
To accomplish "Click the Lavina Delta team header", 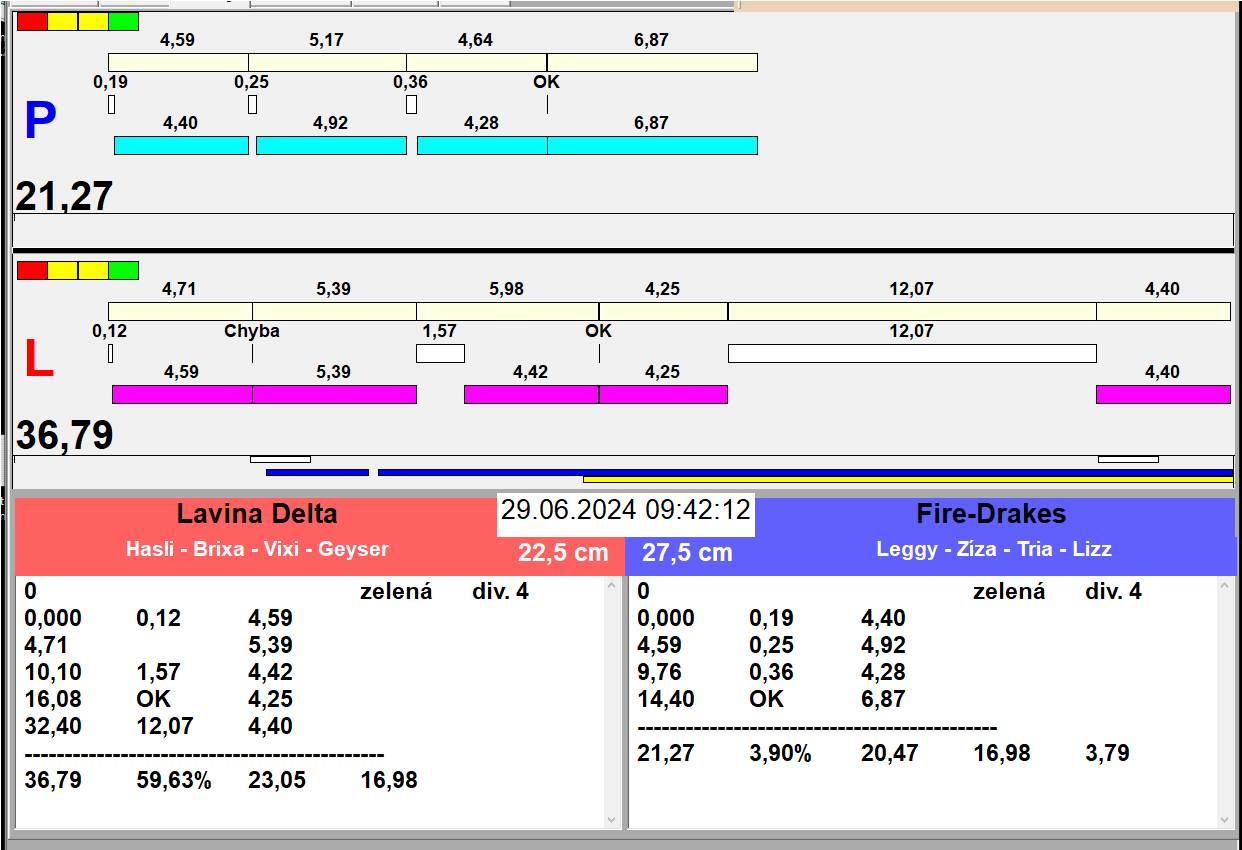I will 257,514.
